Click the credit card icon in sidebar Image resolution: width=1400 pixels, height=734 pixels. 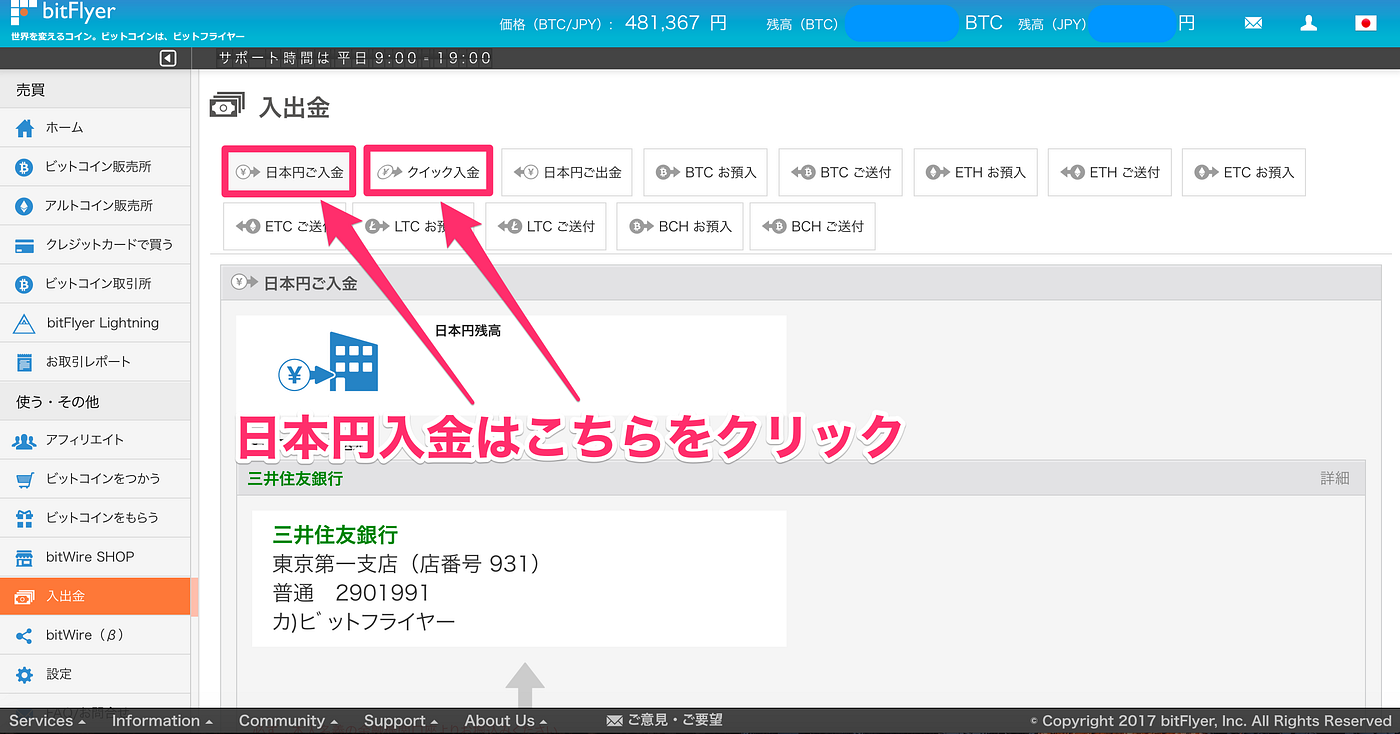click(25, 245)
